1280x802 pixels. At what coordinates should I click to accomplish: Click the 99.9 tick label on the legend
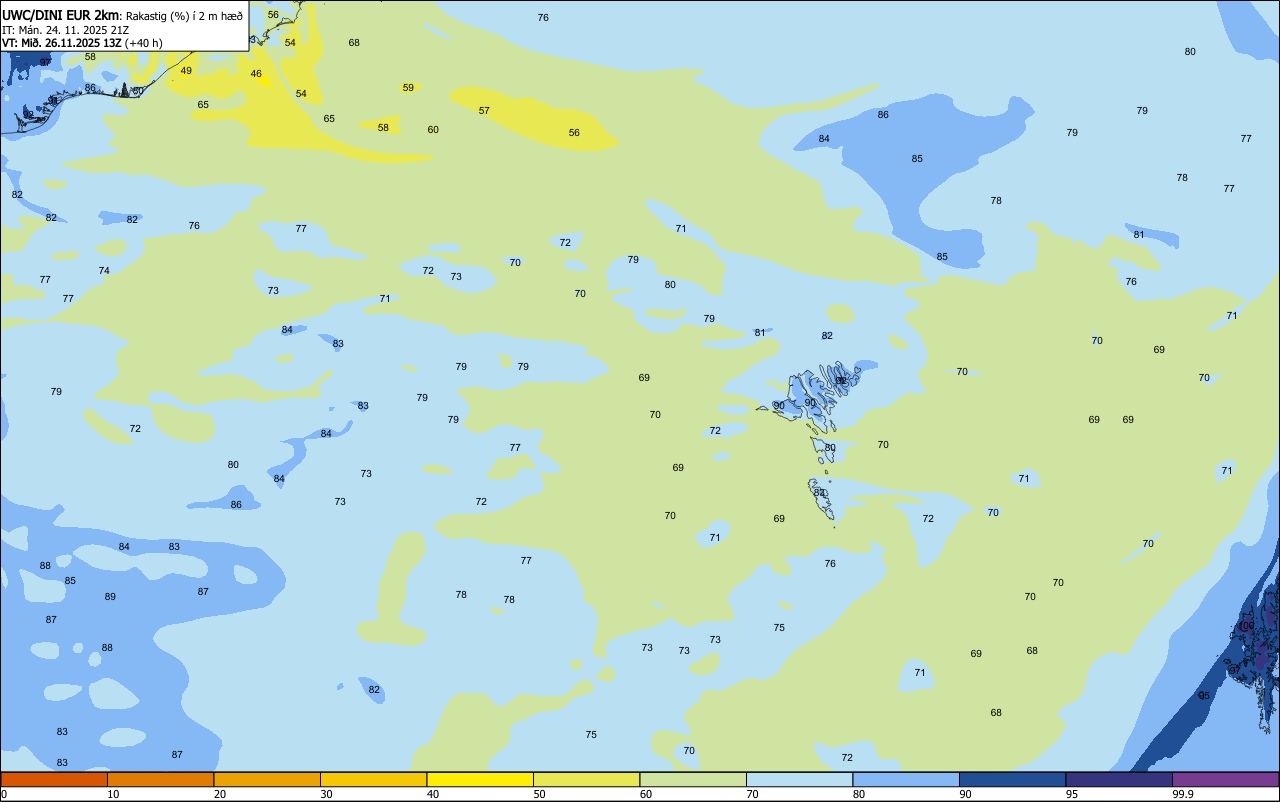pyautogui.click(x=1183, y=794)
